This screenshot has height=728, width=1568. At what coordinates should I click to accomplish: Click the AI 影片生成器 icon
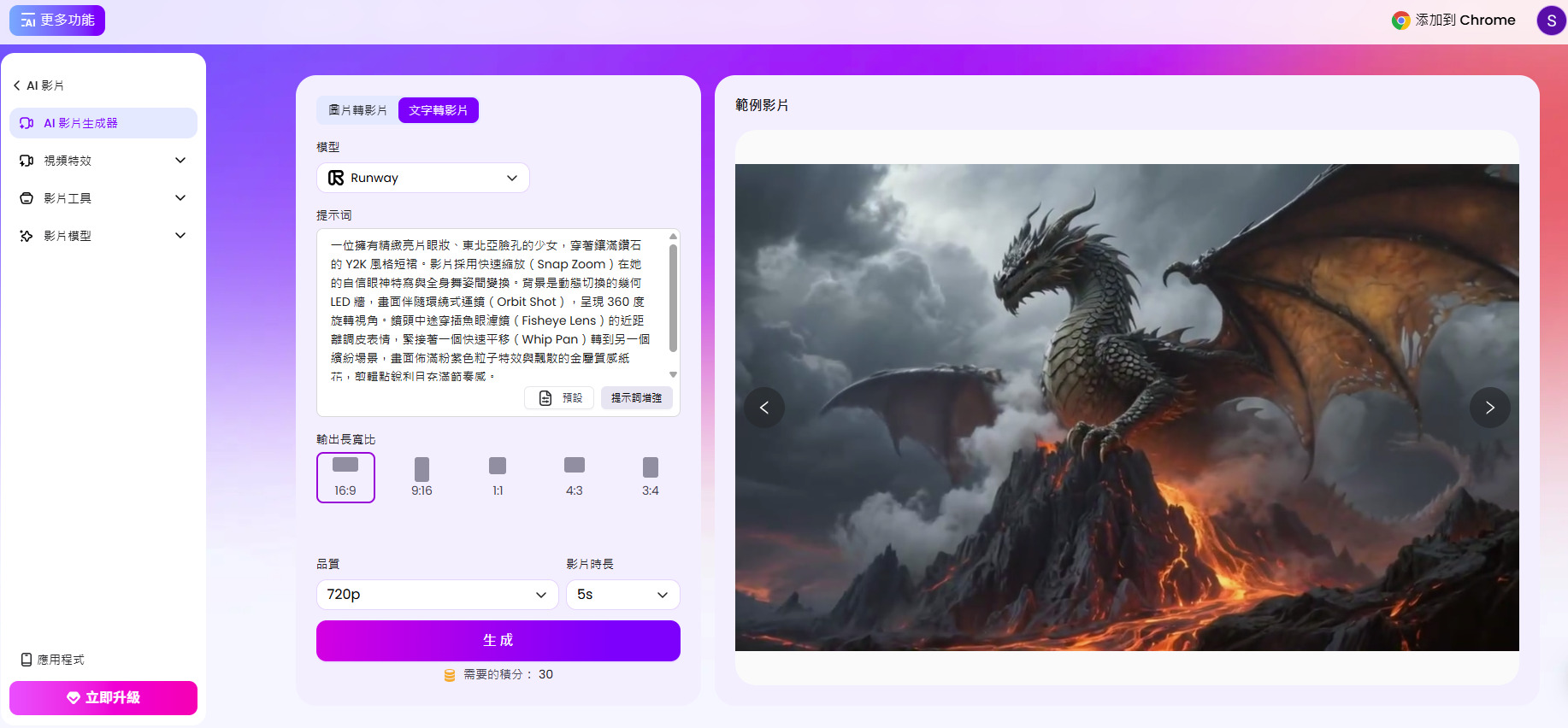coord(27,123)
